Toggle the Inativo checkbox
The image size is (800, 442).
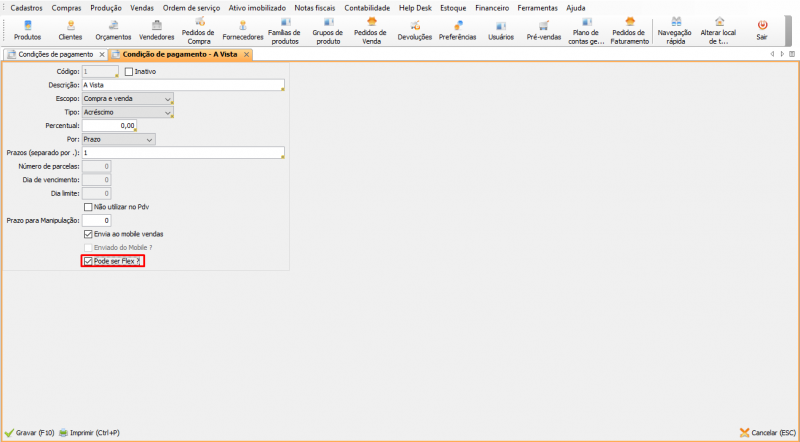pos(129,72)
